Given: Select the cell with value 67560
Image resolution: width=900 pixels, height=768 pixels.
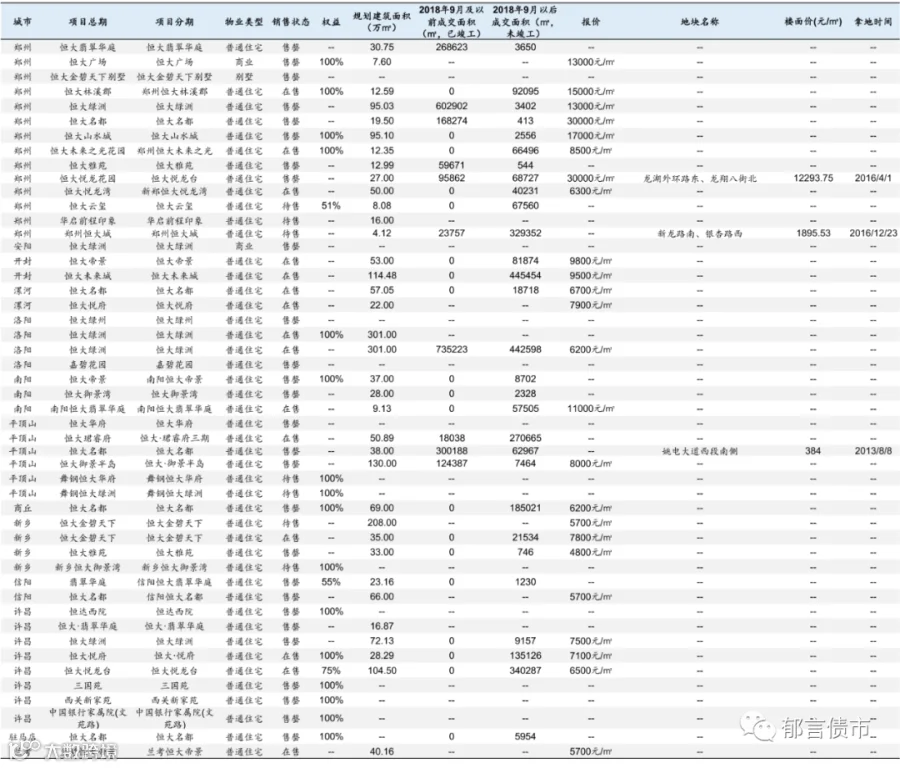Looking at the screenshot, I should tap(525, 205).
